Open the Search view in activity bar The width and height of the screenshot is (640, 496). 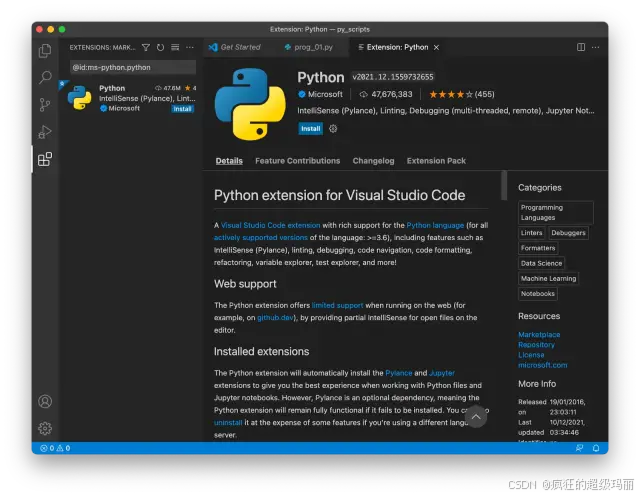pyautogui.click(x=45, y=77)
